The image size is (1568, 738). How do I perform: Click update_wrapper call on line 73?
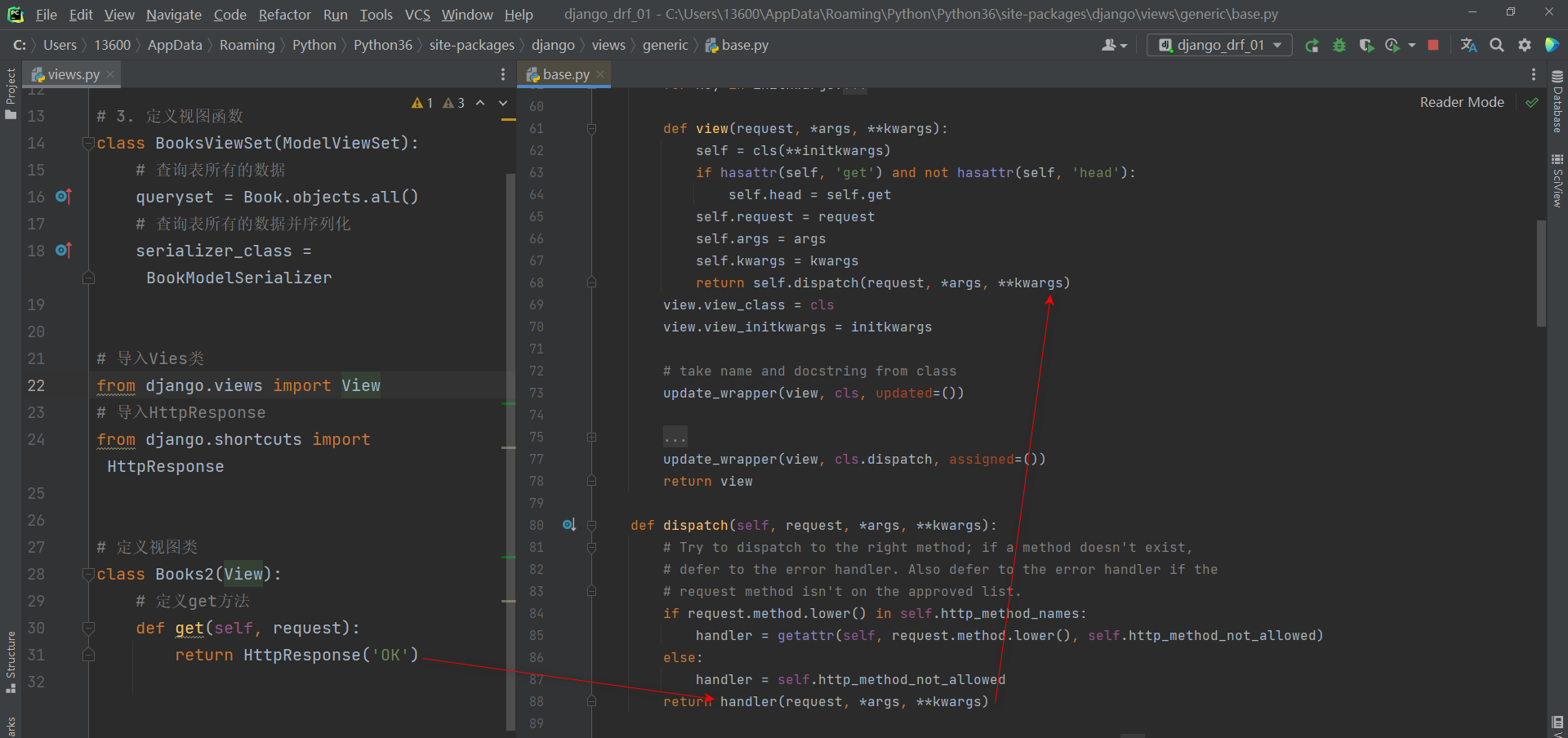(719, 393)
